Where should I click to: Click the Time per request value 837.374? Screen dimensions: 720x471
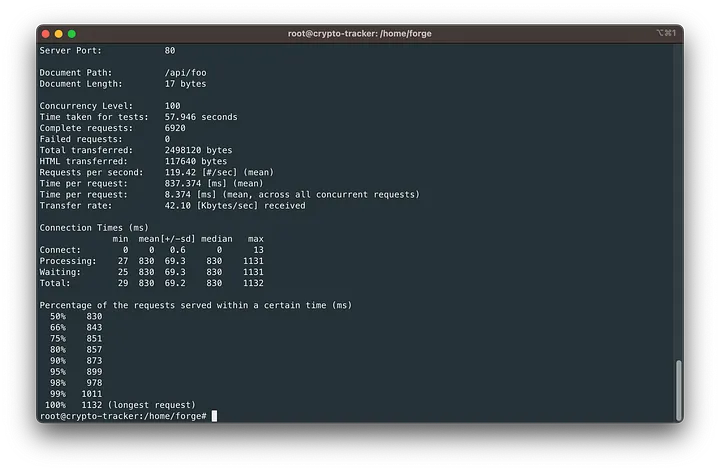point(183,183)
